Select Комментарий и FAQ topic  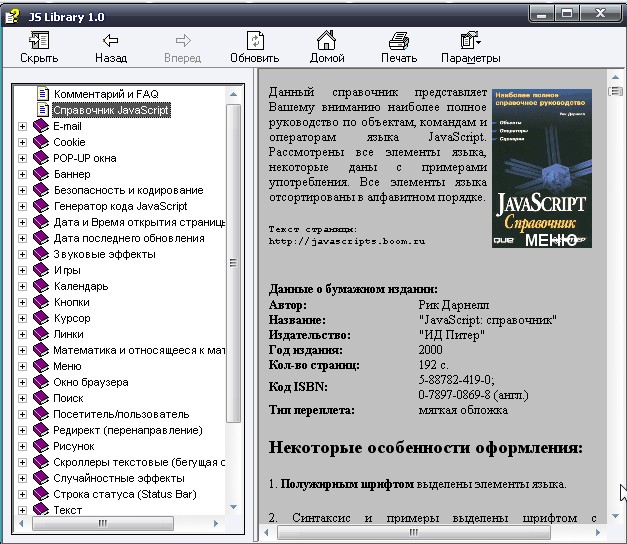click(106, 94)
